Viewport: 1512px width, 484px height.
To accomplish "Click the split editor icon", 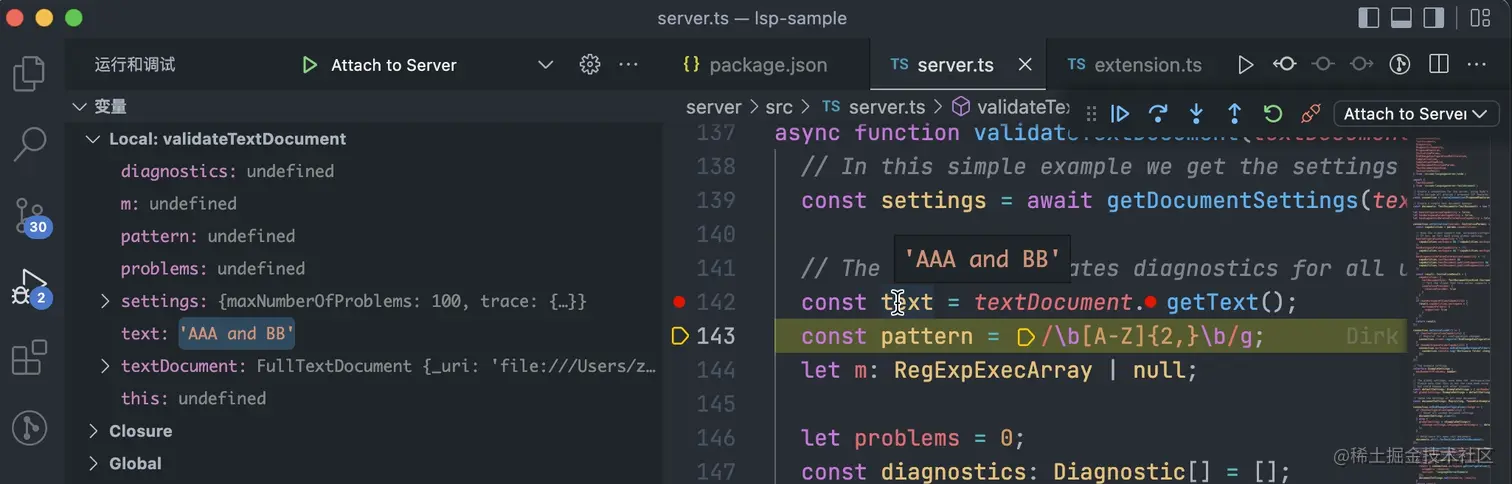I will 1439,64.
